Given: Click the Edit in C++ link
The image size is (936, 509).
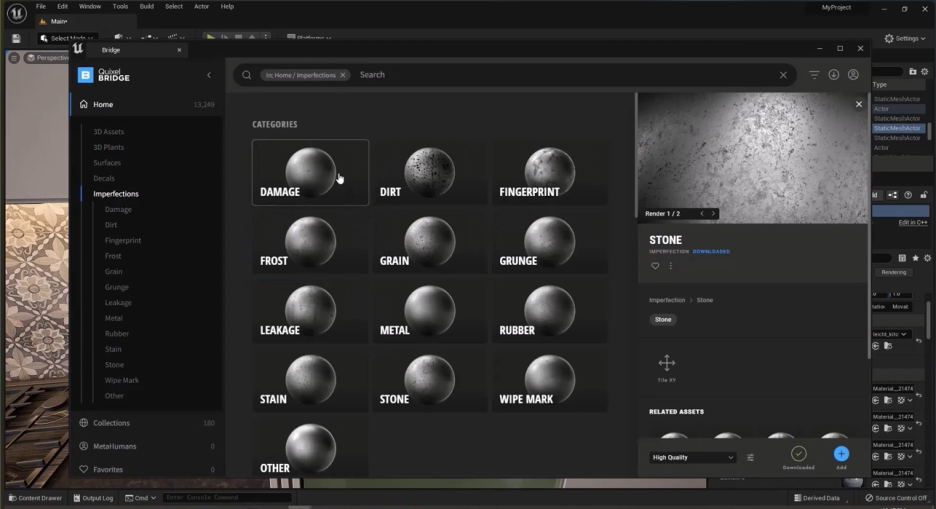Looking at the screenshot, I should point(913,223).
